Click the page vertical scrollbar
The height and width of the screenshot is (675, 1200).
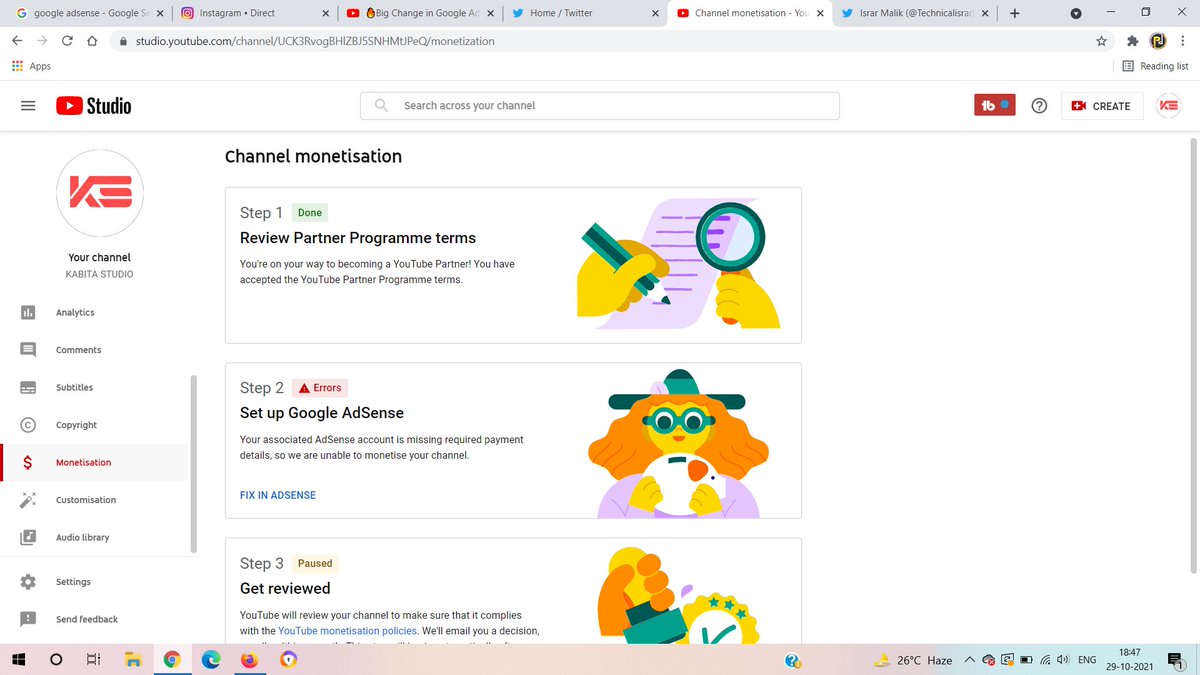point(1194,357)
